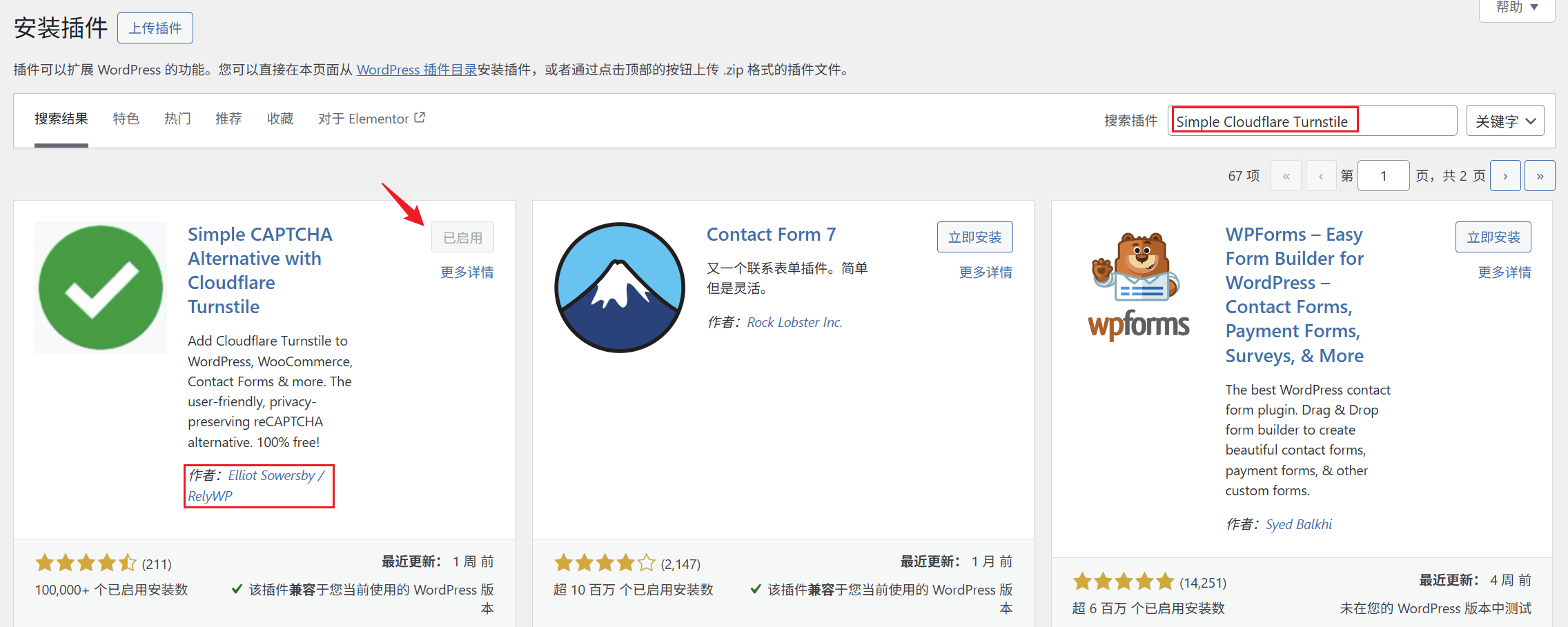This screenshot has width=1568, height=627.
Task: Jump to first page using the « icon
Action: pos(1286,175)
